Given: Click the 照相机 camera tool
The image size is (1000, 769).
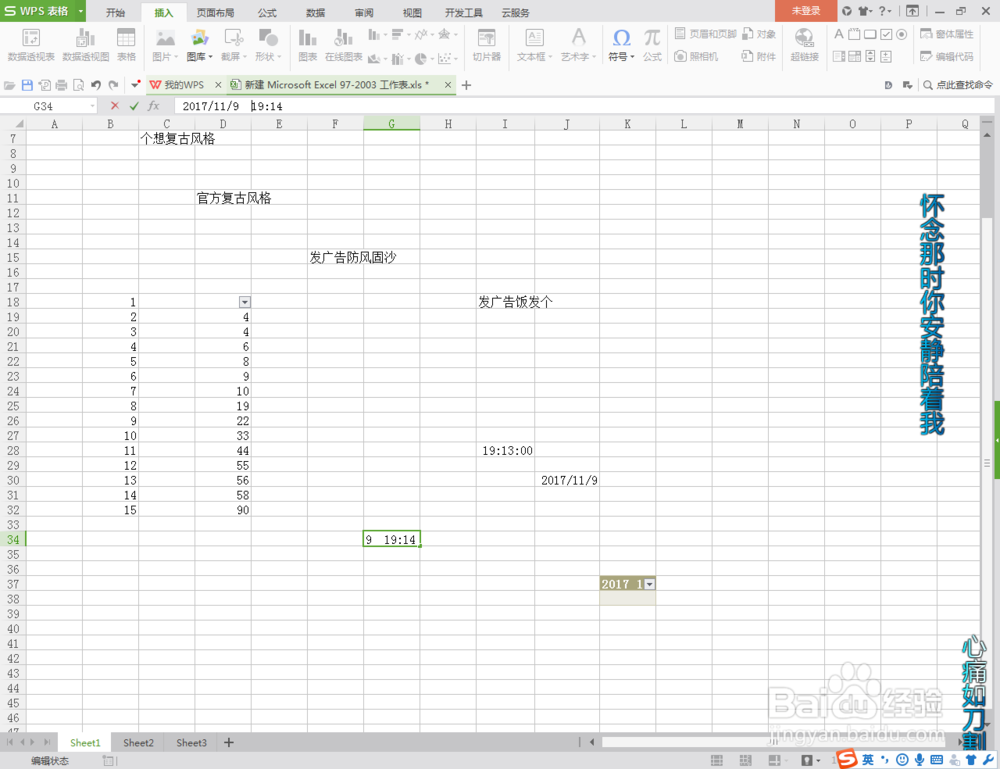Looking at the screenshot, I should (696, 56).
